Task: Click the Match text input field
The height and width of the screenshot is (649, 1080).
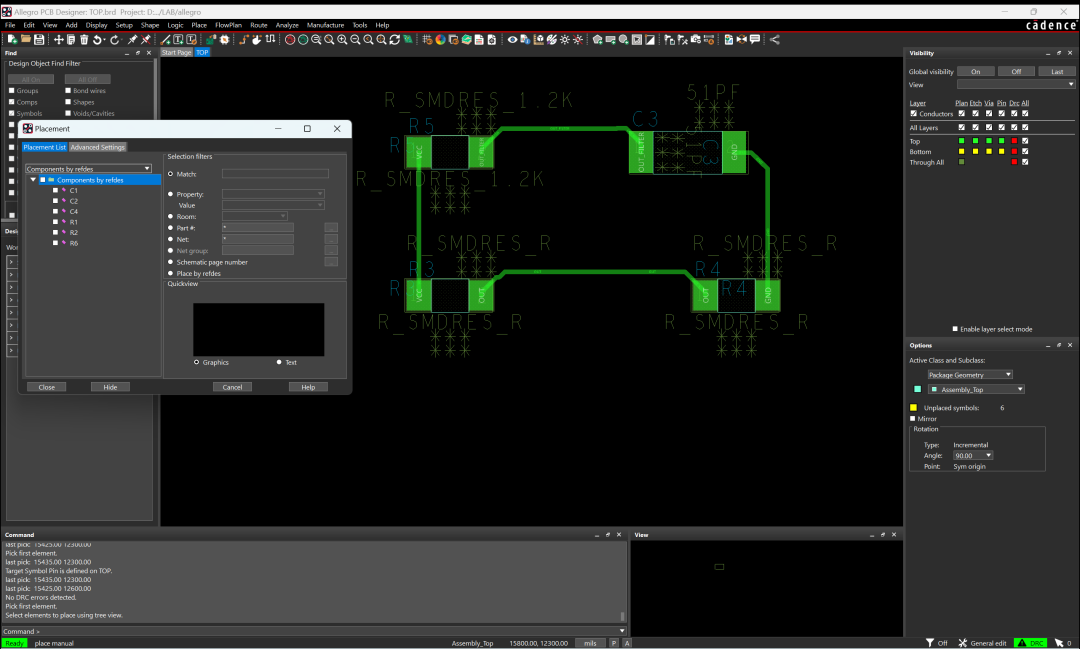Action: click(274, 174)
